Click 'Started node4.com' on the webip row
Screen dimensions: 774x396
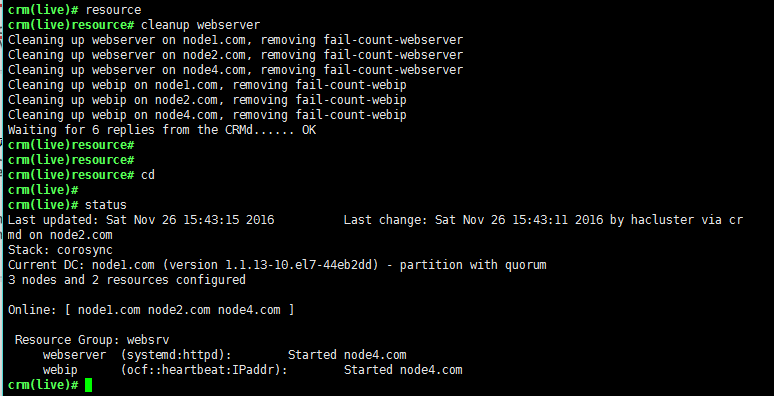click(x=403, y=370)
